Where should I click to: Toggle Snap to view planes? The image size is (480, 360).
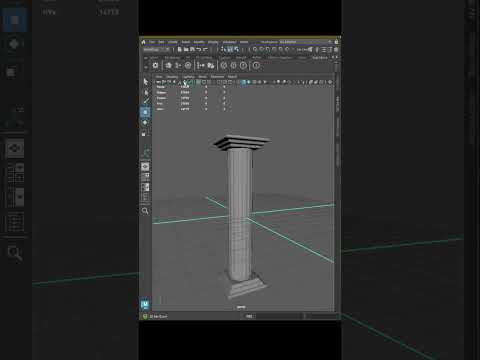click(x=281, y=49)
